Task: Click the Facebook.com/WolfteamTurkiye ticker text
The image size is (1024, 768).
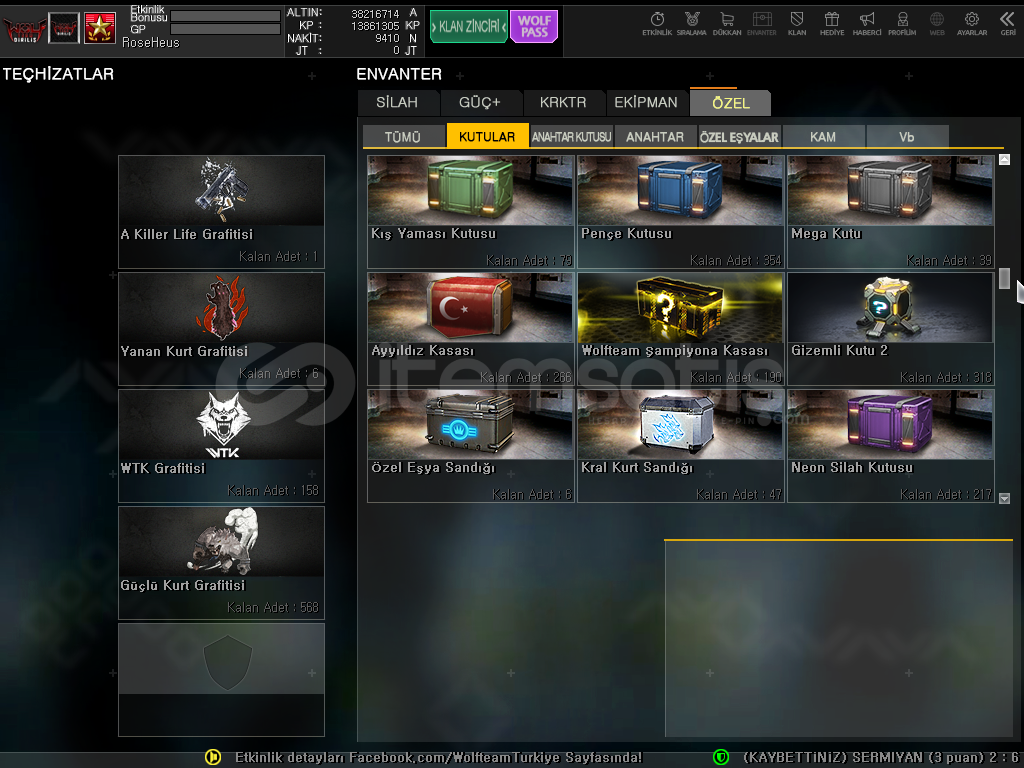Action: click(x=438, y=757)
